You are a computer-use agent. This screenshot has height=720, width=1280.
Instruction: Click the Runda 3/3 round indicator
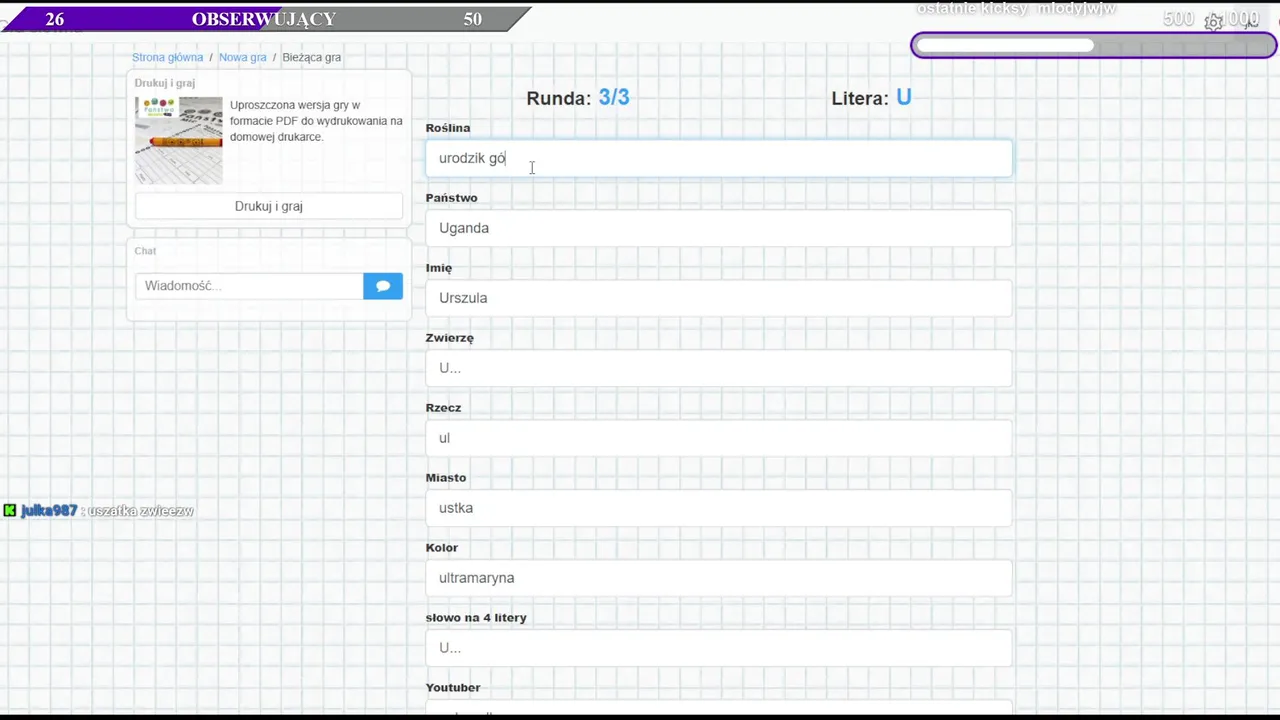[x=578, y=98]
